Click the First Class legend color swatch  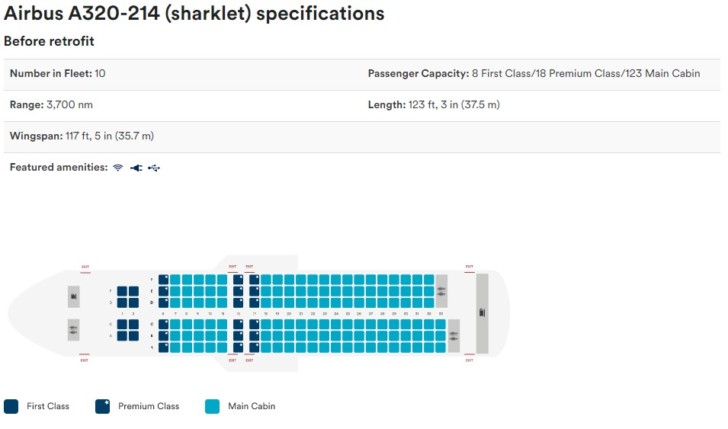11,406
